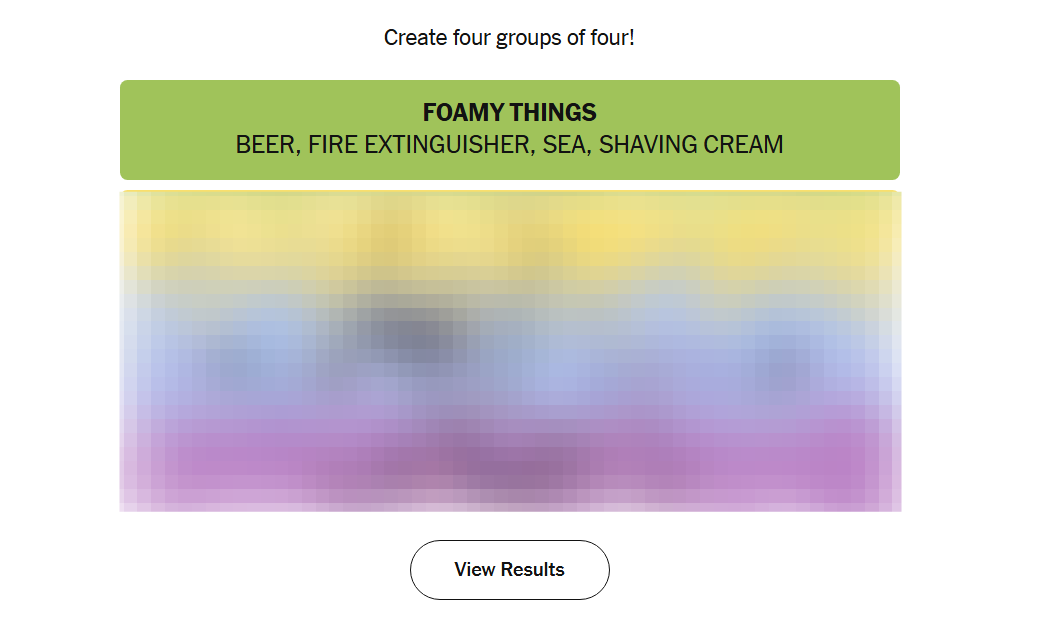Image resolution: width=1057 pixels, height=629 pixels.
Task: Click the word 'four!' ending the heading
Action: click(x=612, y=38)
